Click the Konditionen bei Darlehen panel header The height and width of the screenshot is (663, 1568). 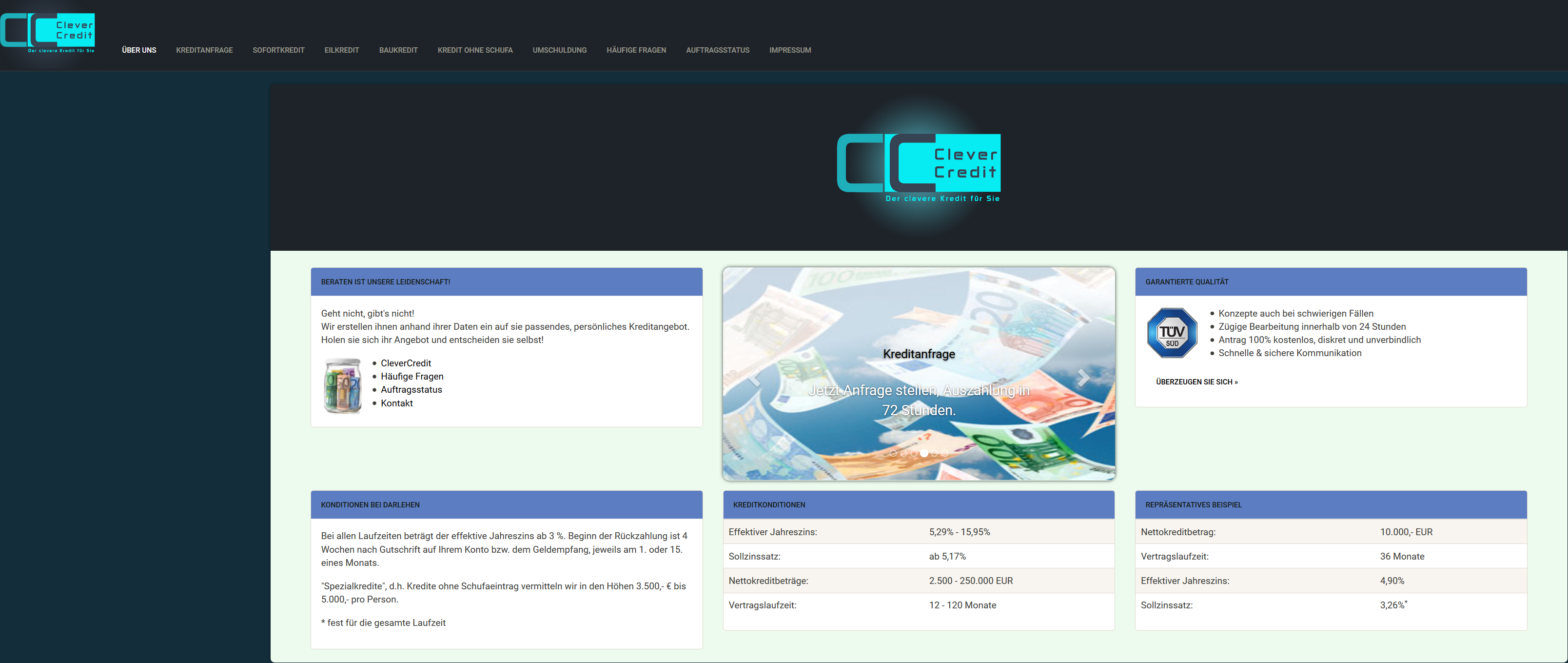tap(507, 505)
